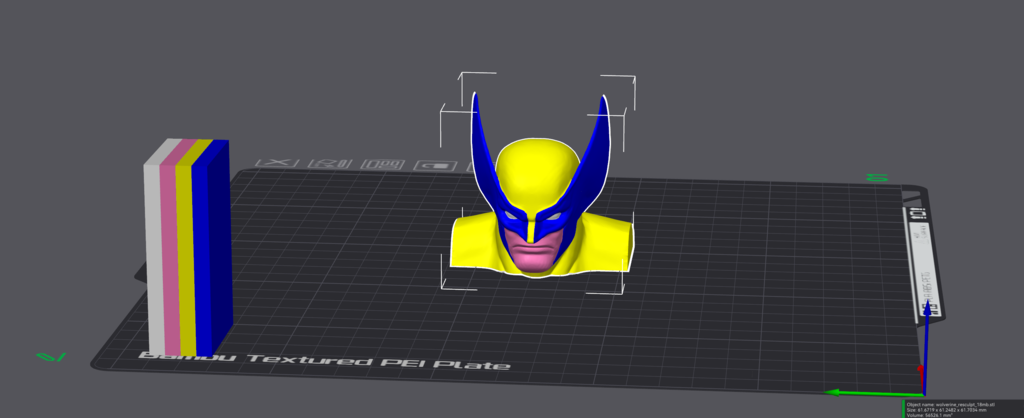Image resolution: width=1024 pixels, height=418 pixels.
Task: Toggle the plate's lock icon
Action: [x=436, y=165]
